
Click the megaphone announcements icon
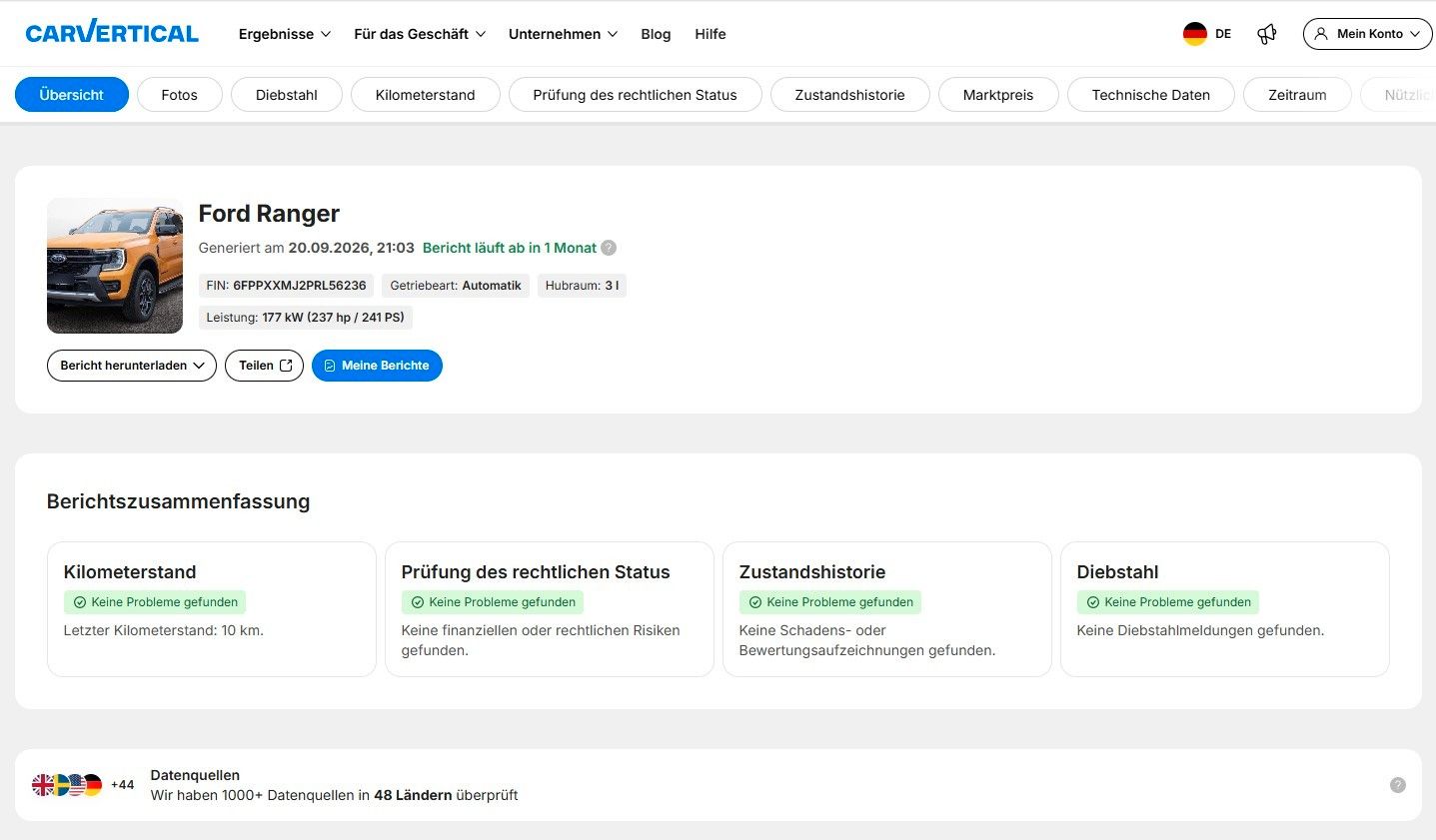(x=1267, y=34)
